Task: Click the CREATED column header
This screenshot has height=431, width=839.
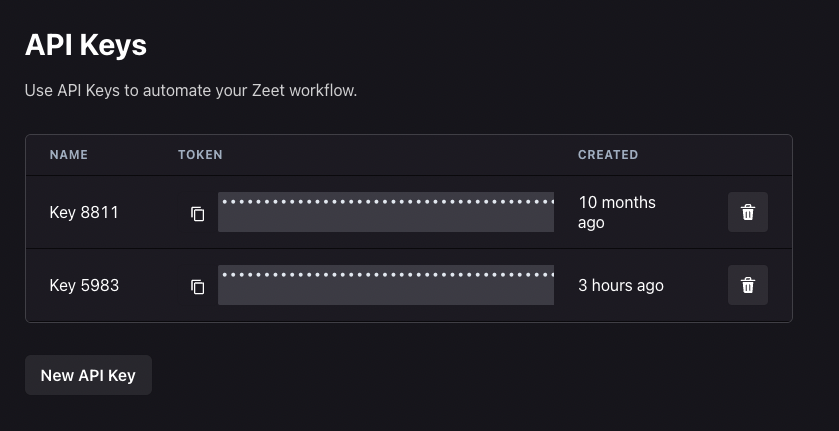Action: pos(608,155)
